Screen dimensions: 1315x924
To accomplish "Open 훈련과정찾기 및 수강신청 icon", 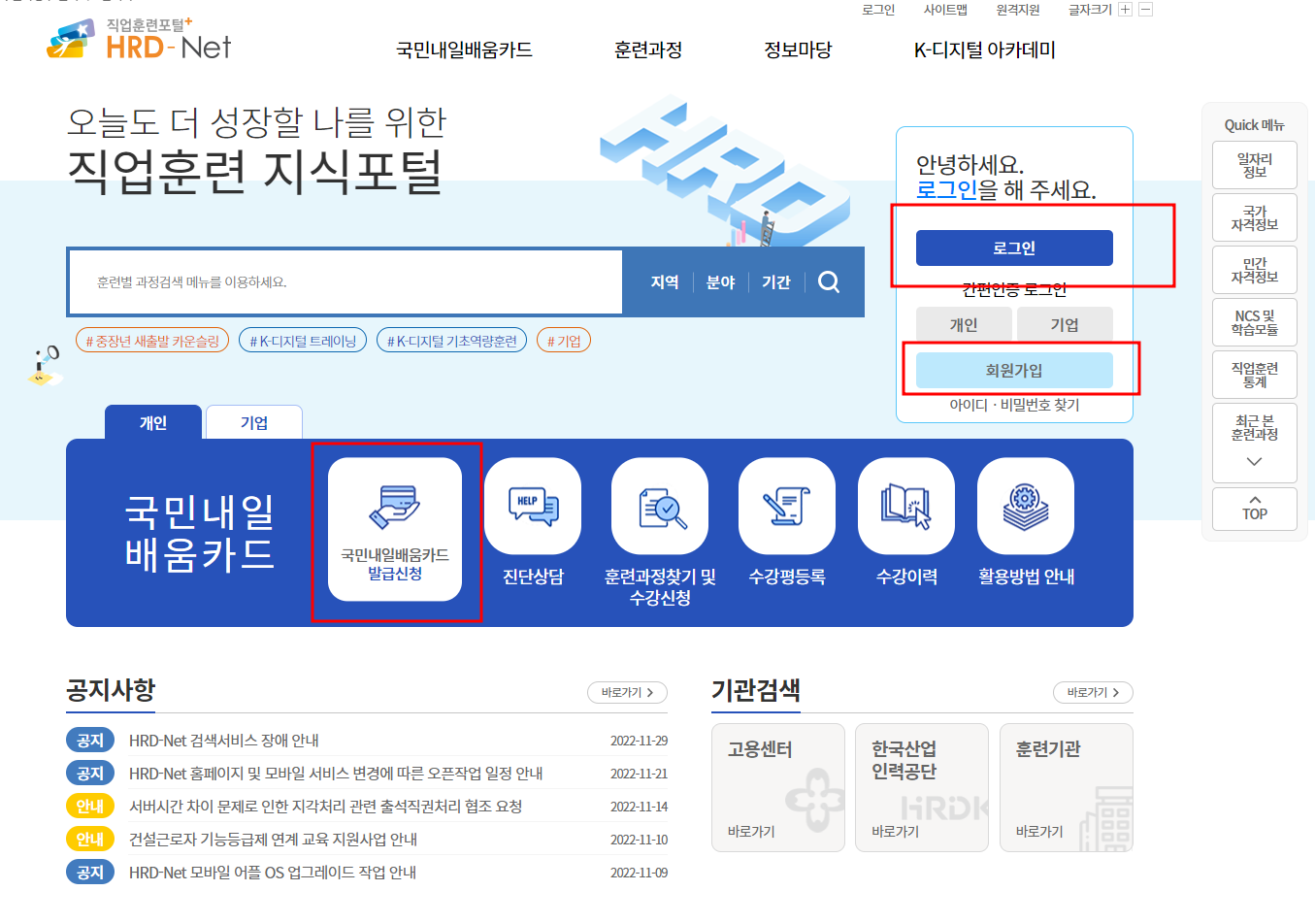I will pos(660,506).
